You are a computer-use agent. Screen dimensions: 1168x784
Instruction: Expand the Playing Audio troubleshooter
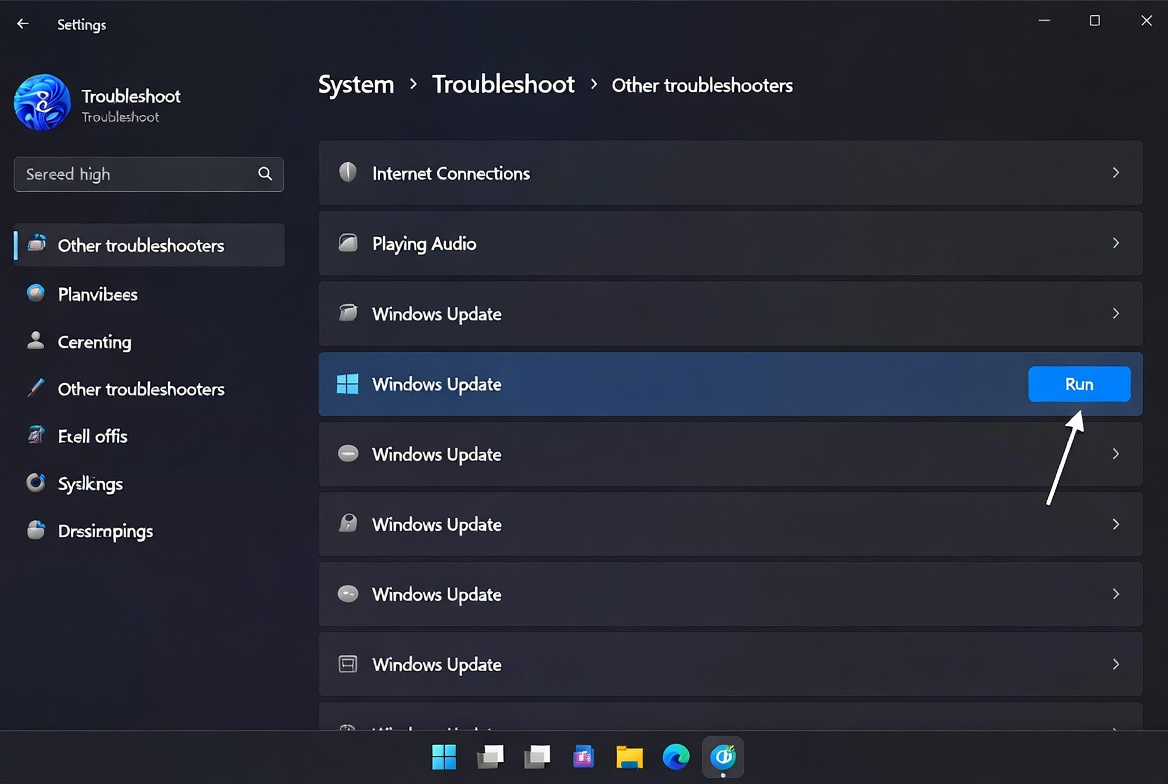pos(1116,242)
